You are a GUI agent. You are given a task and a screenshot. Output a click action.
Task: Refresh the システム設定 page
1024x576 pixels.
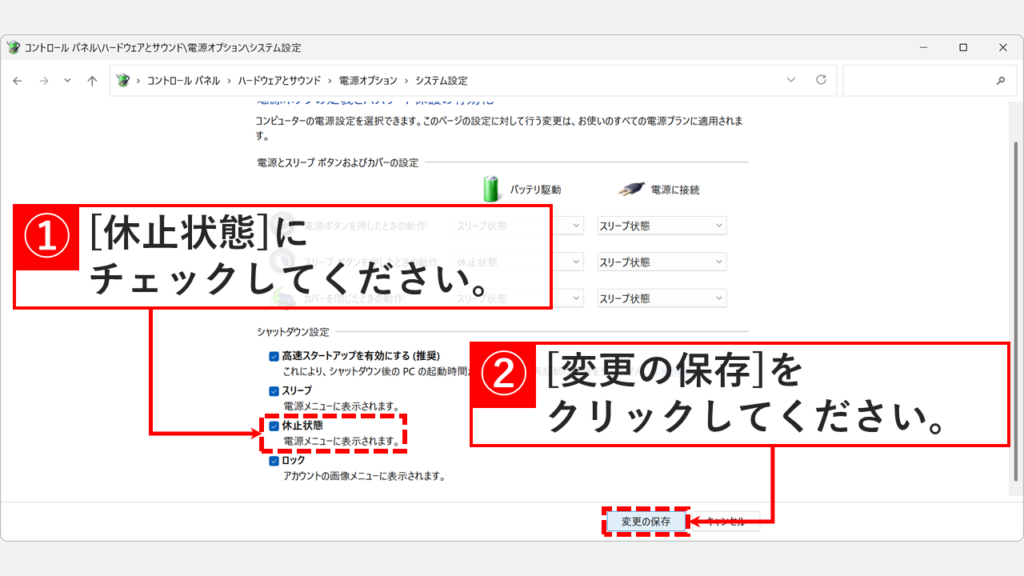tap(819, 80)
